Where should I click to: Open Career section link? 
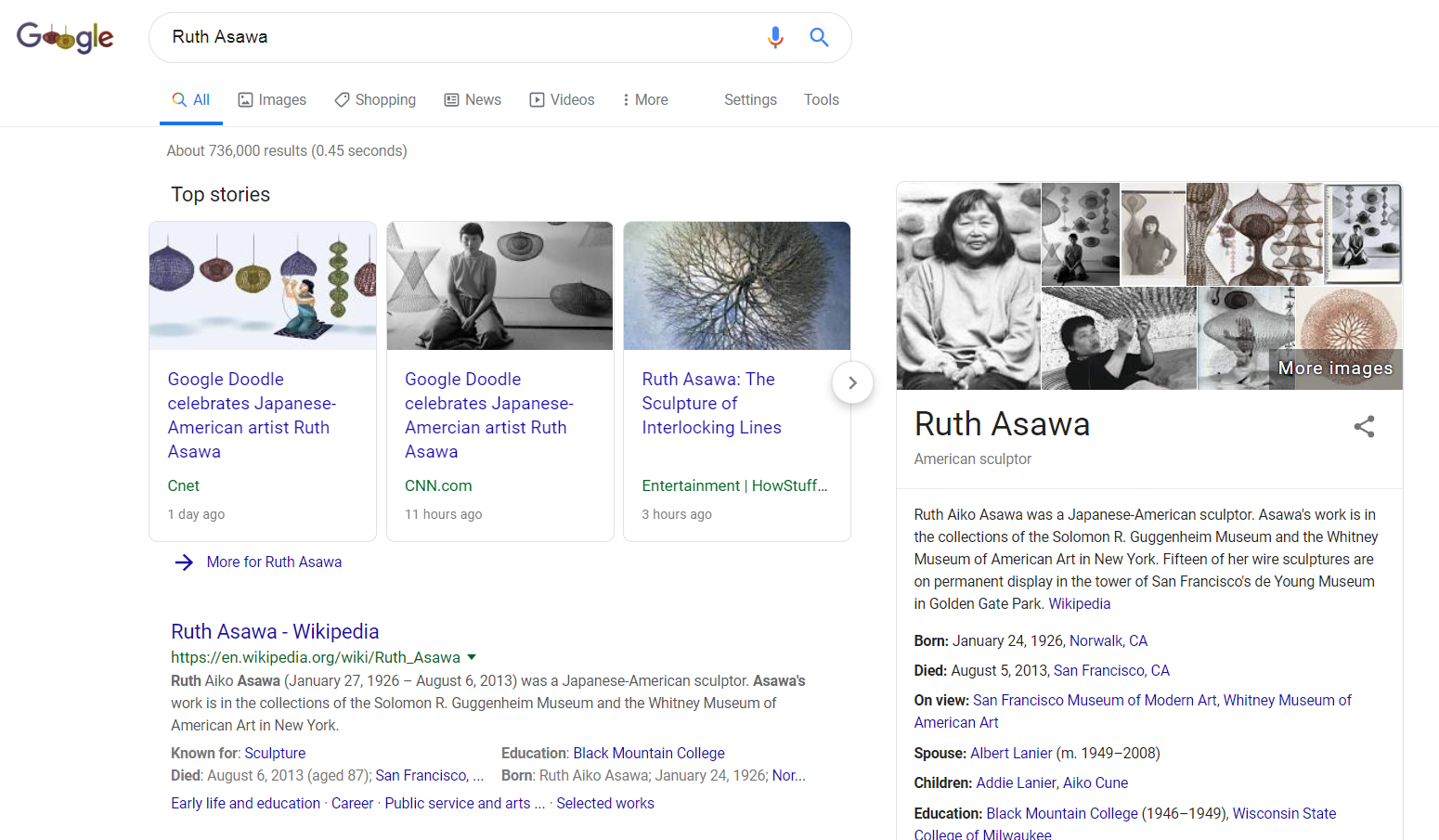[353, 803]
